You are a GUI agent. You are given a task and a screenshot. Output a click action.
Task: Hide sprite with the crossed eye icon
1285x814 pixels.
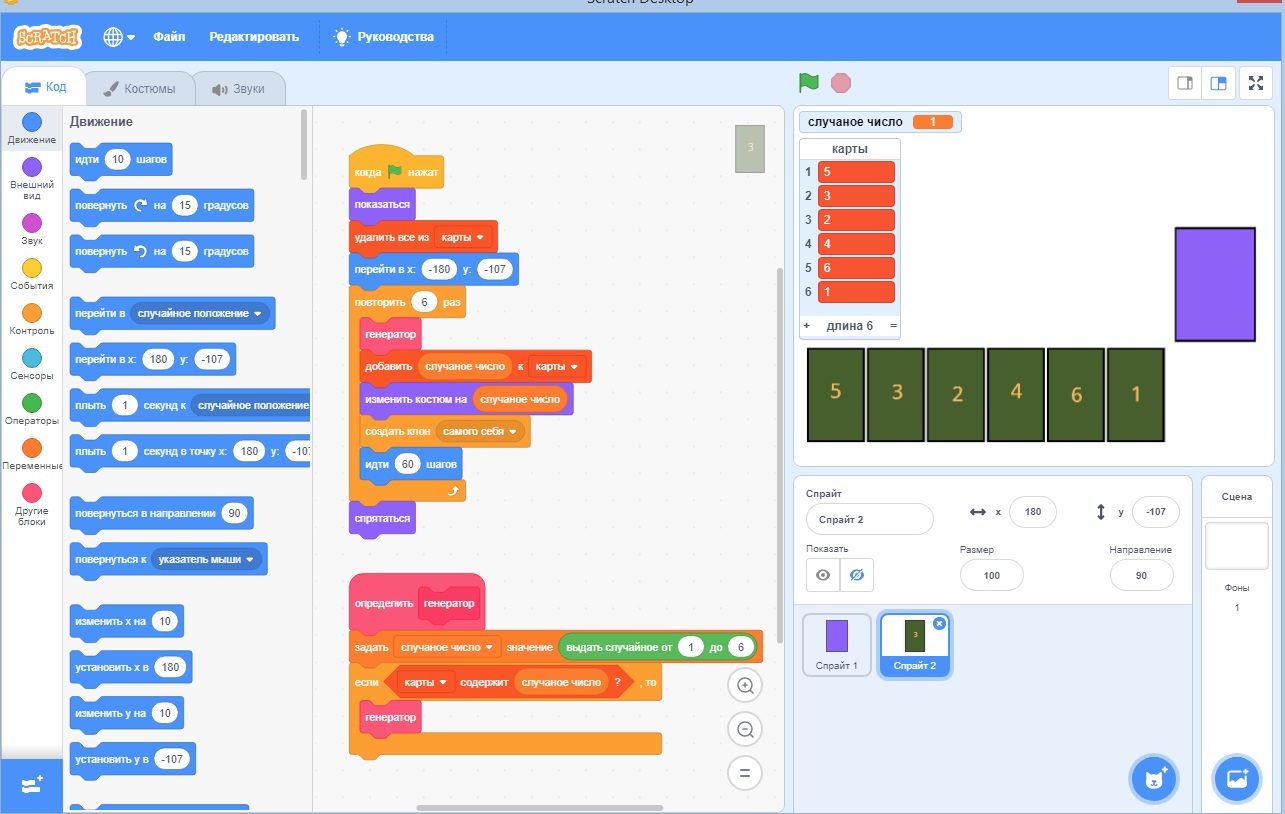point(856,575)
